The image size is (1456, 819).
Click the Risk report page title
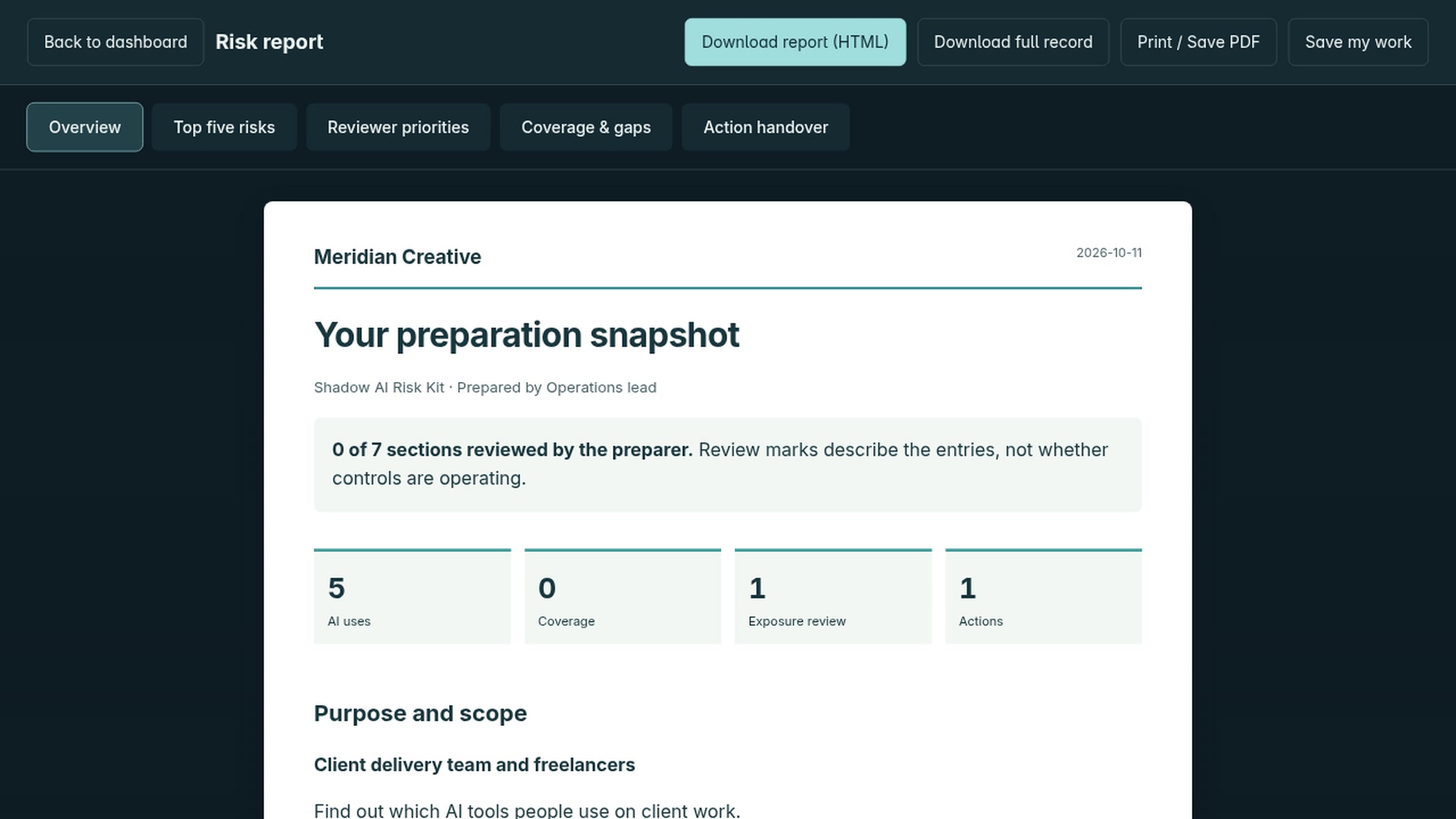click(x=269, y=42)
